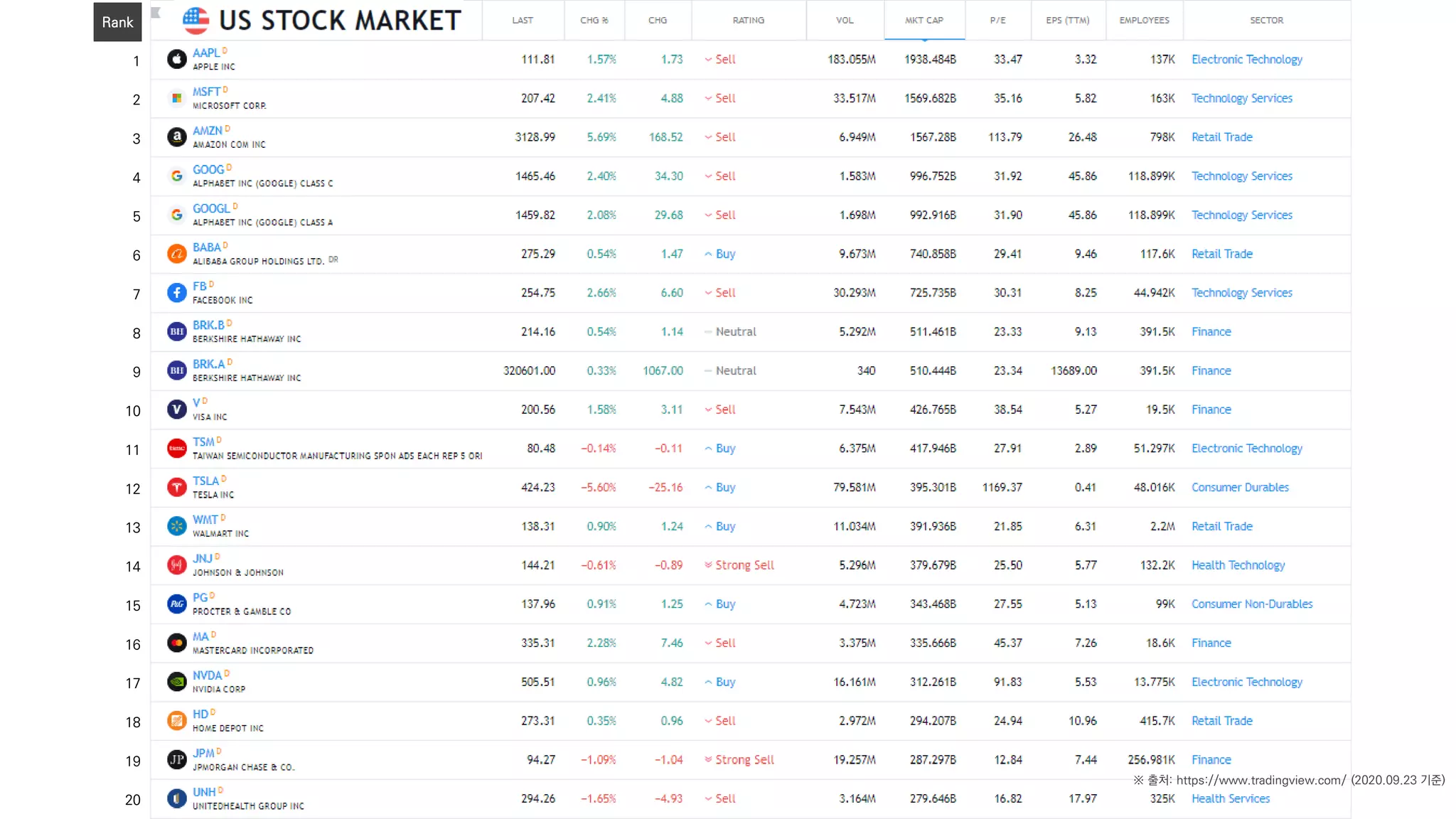Click the Rank label box
The image size is (1456, 819).
click(x=117, y=22)
